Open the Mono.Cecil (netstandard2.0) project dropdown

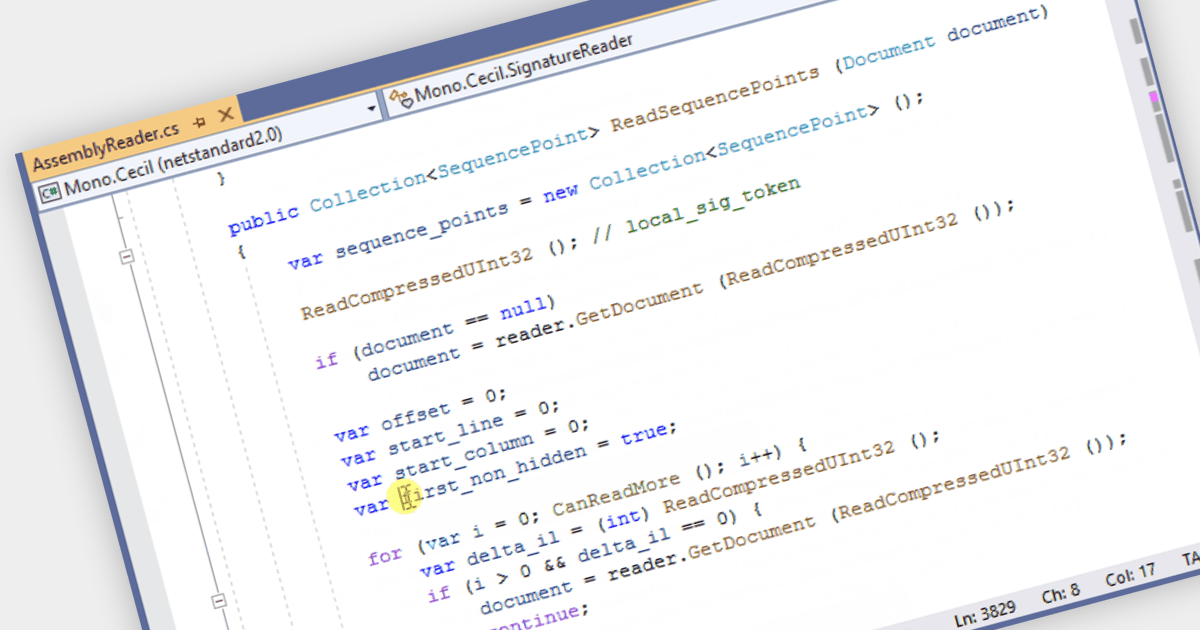[210, 152]
